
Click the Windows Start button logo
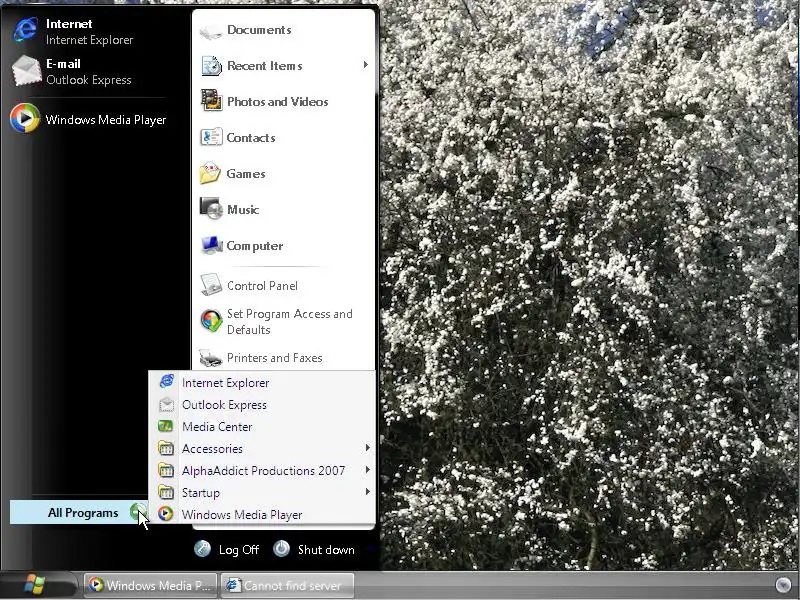coord(35,585)
